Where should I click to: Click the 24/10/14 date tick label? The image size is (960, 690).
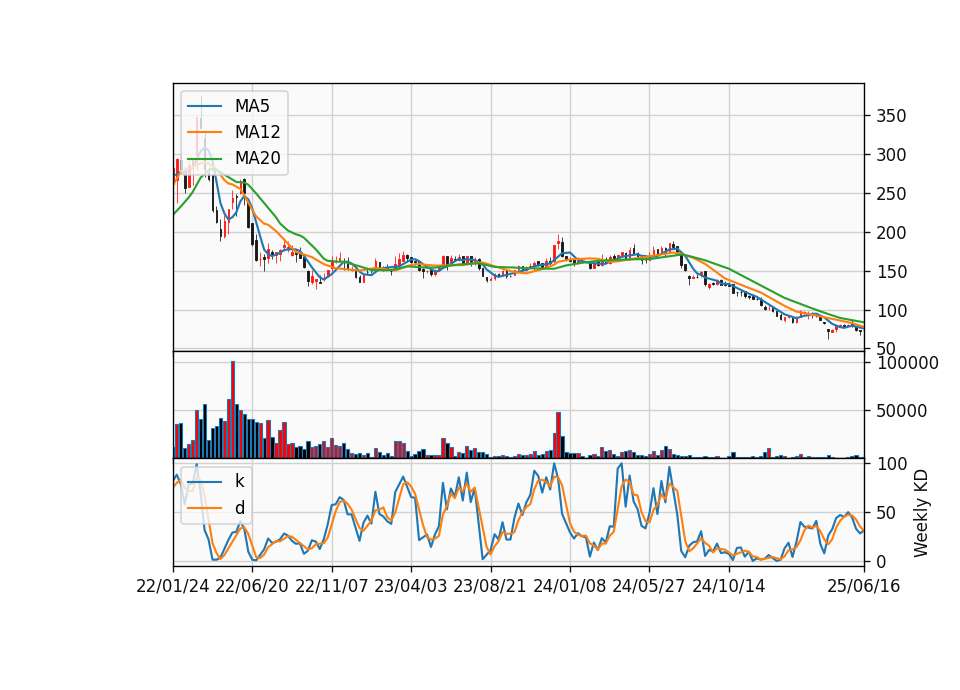729,586
